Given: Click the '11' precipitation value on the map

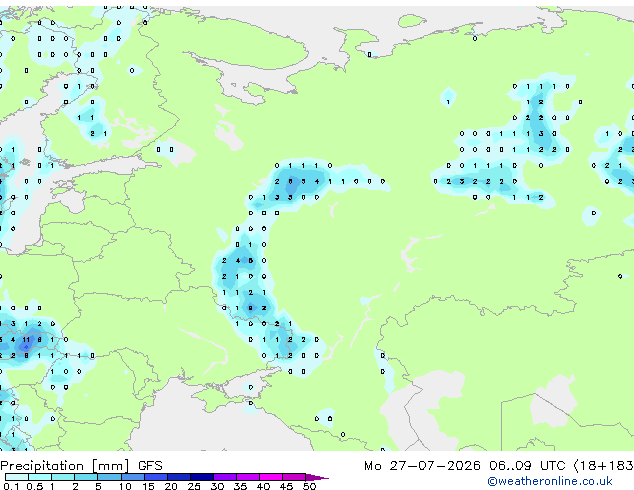Looking at the screenshot, I should pyautogui.click(x=26, y=340).
